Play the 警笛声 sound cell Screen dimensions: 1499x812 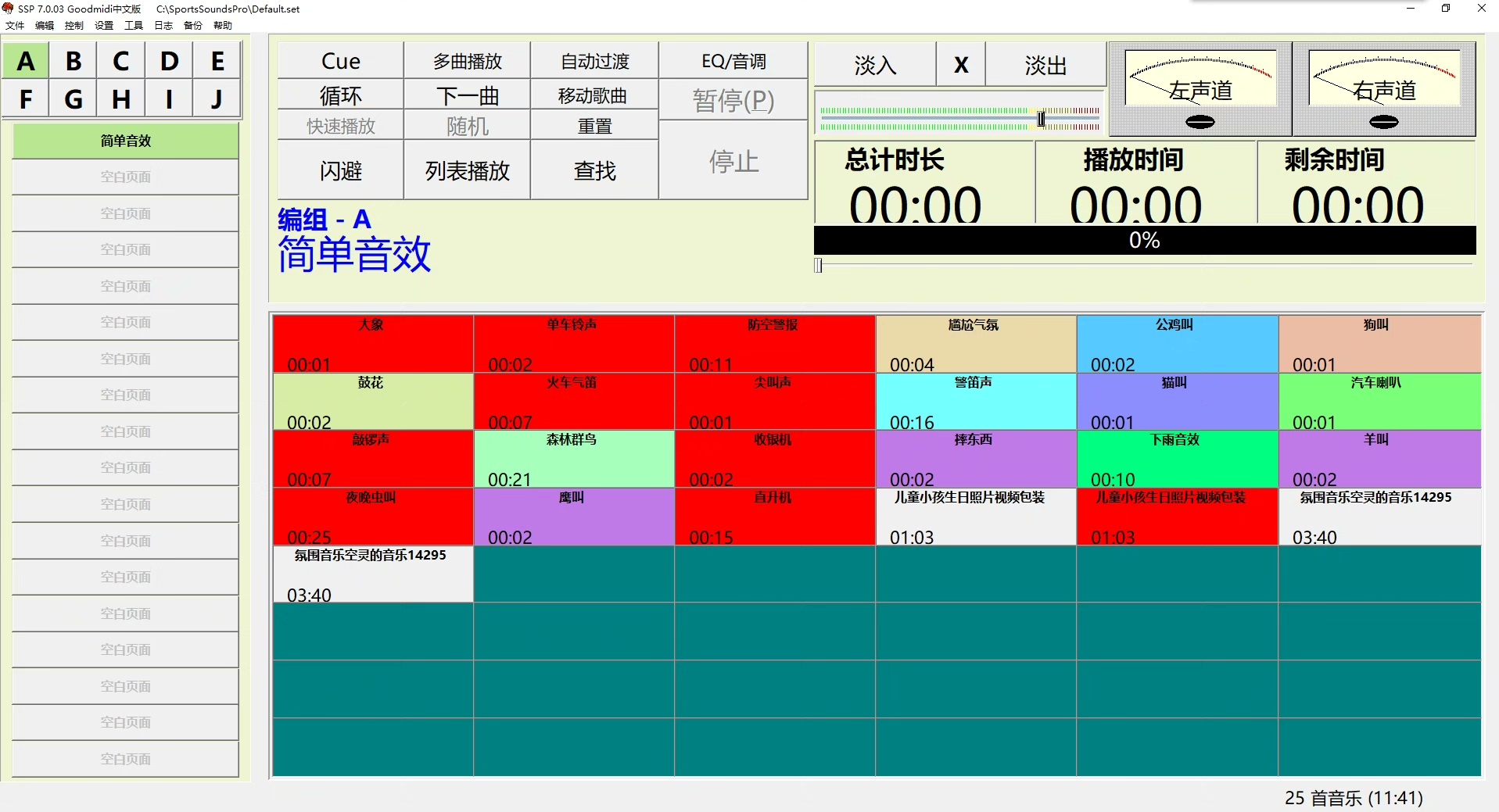click(x=976, y=402)
